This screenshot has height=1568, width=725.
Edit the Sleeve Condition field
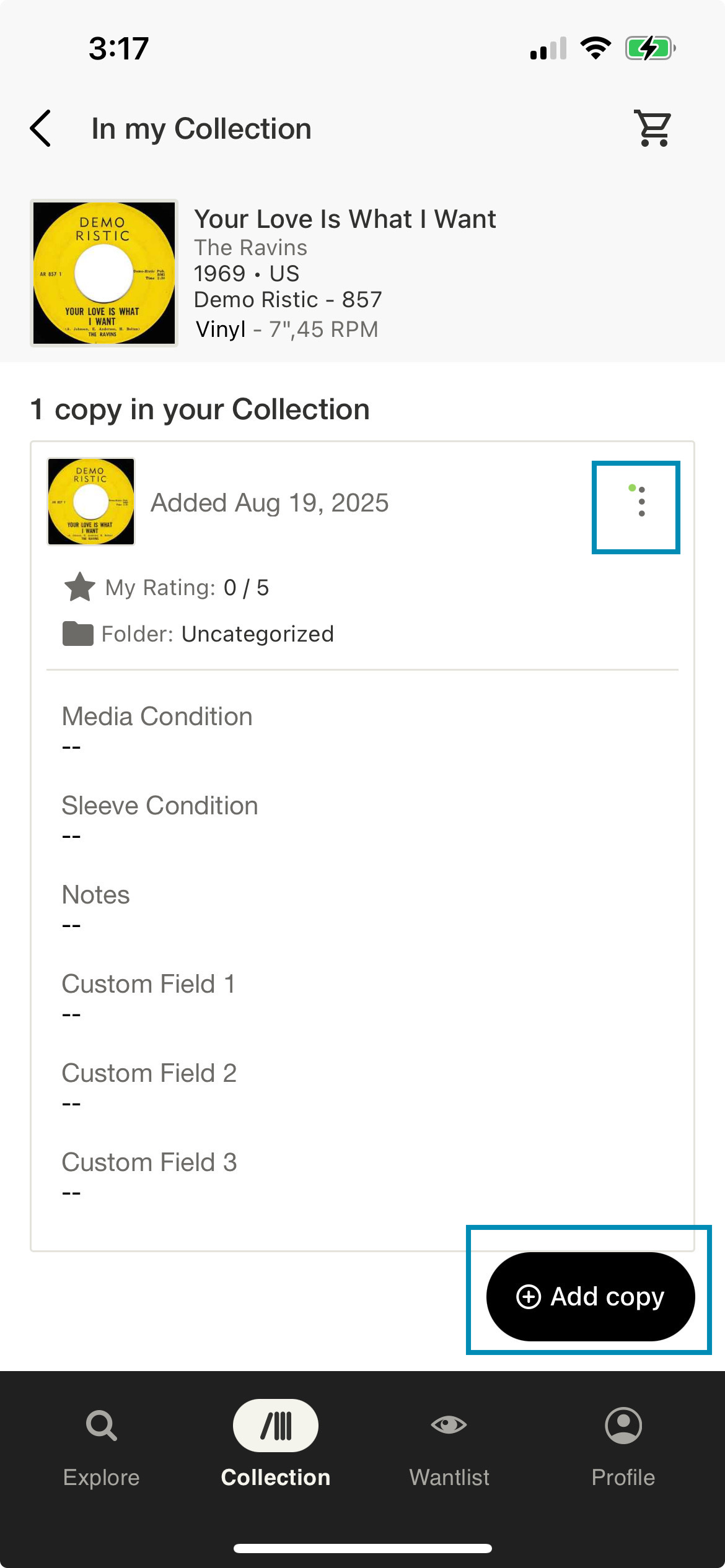(x=362, y=818)
